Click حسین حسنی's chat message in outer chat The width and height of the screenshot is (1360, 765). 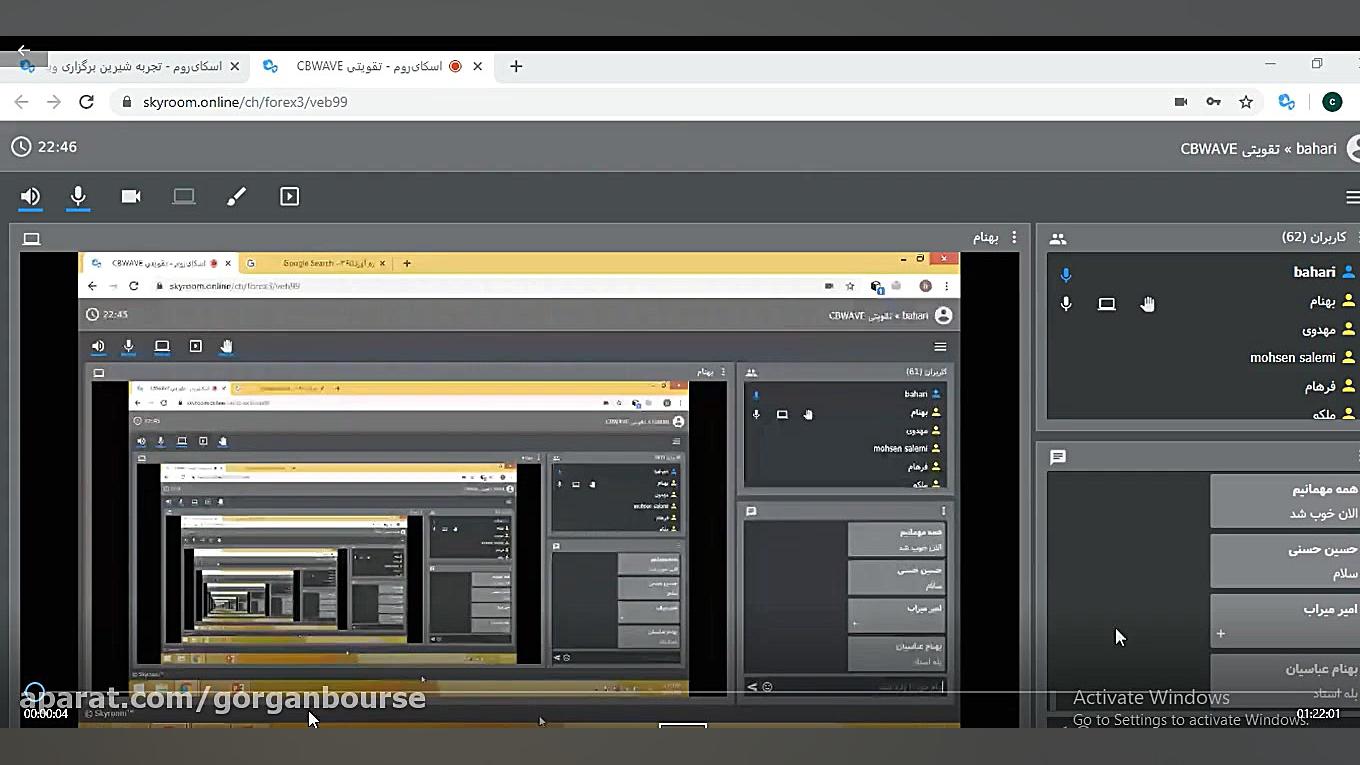point(1286,561)
